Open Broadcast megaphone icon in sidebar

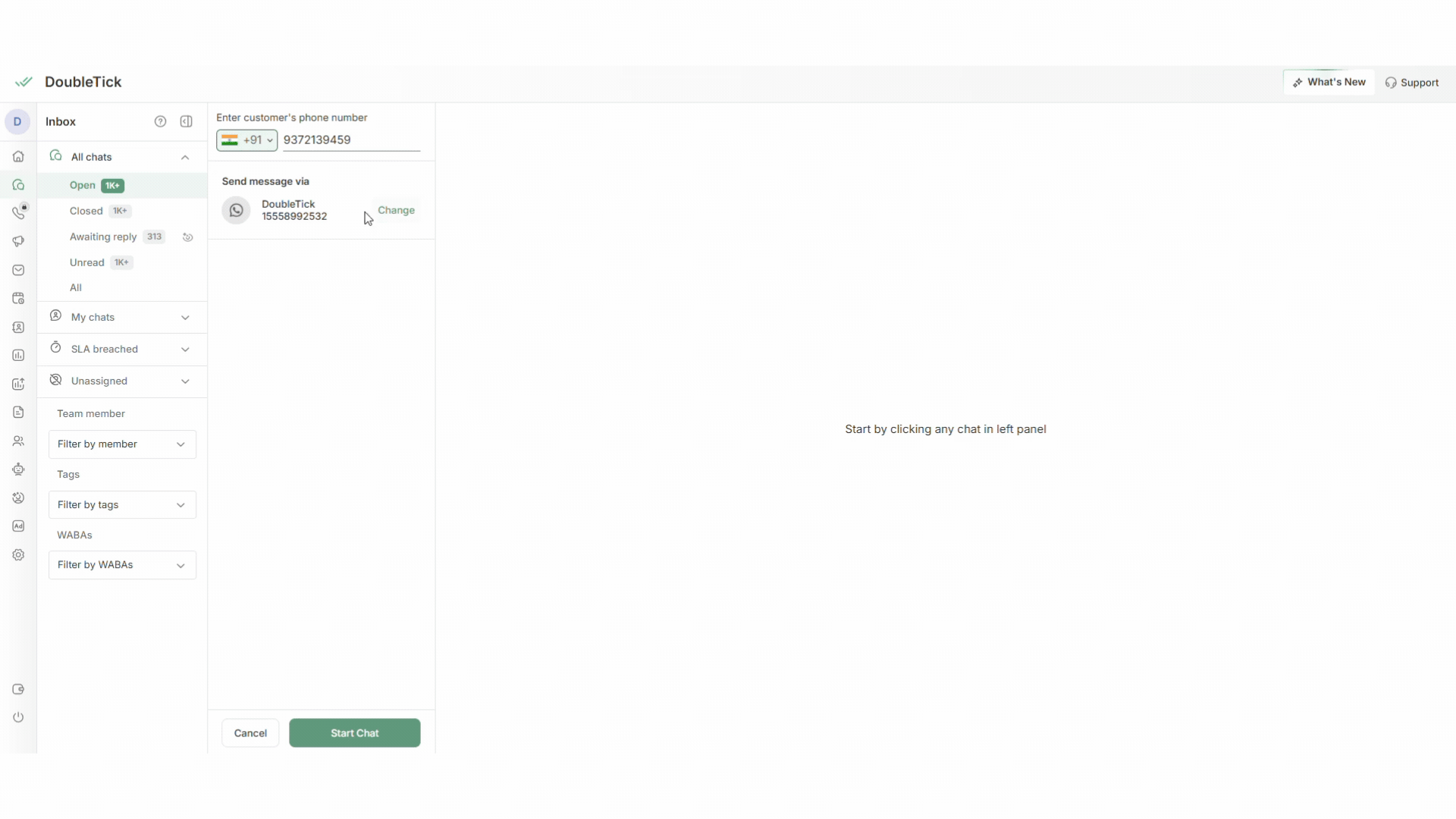18,241
